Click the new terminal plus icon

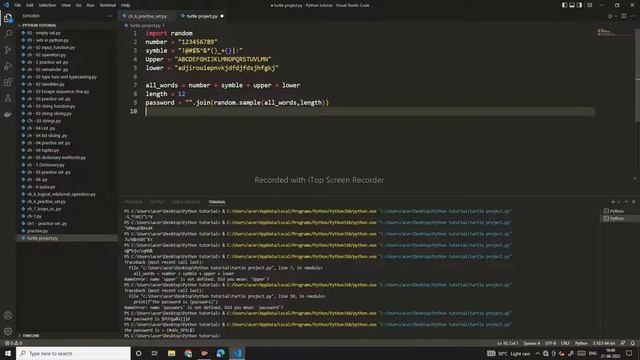(x=613, y=202)
